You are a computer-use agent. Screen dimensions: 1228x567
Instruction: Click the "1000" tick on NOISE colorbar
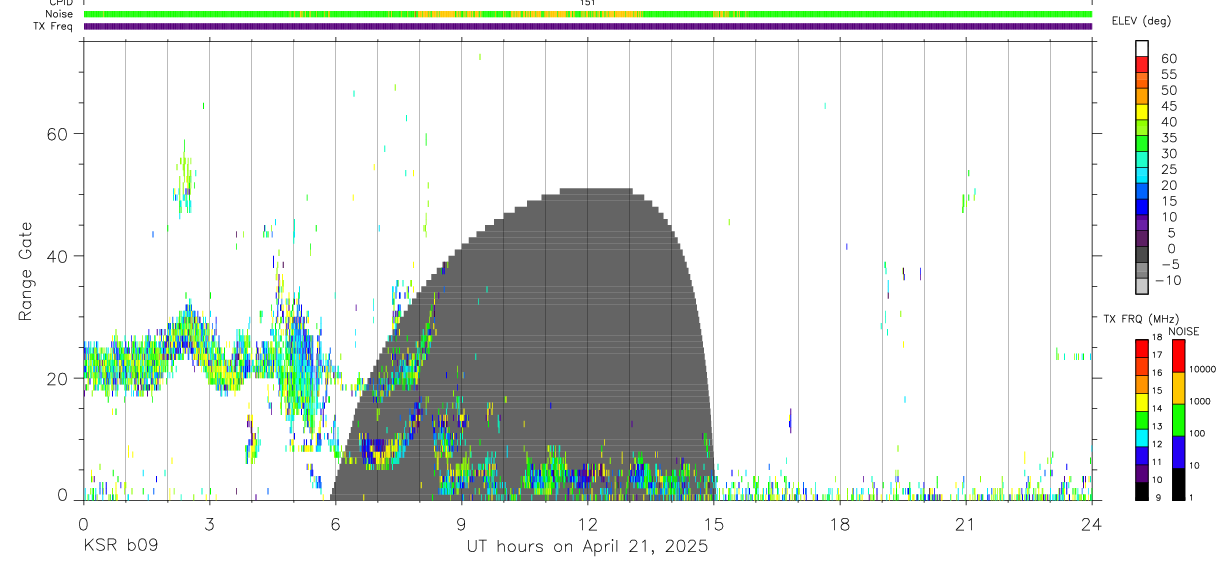pyautogui.click(x=1201, y=401)
